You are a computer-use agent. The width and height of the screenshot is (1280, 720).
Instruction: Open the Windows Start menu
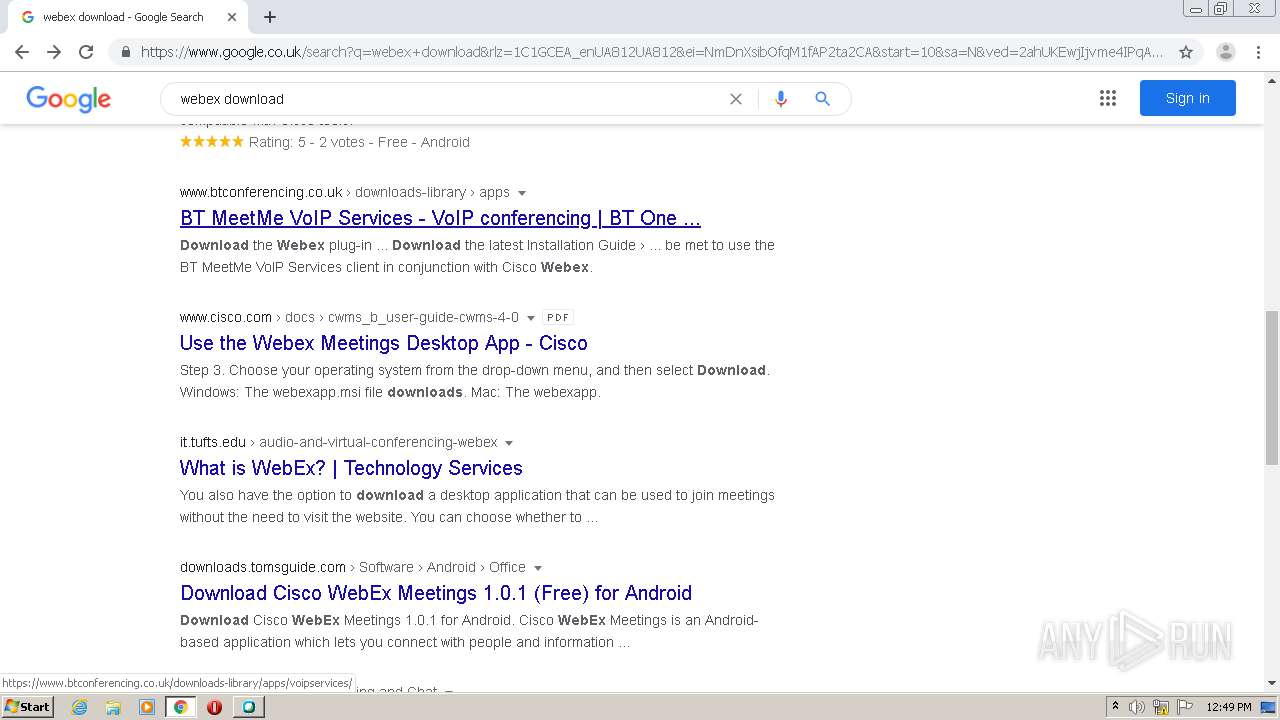point(27,706)
